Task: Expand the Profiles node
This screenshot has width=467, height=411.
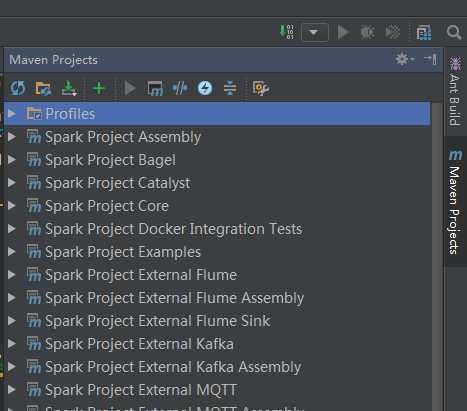Action: 12,114
